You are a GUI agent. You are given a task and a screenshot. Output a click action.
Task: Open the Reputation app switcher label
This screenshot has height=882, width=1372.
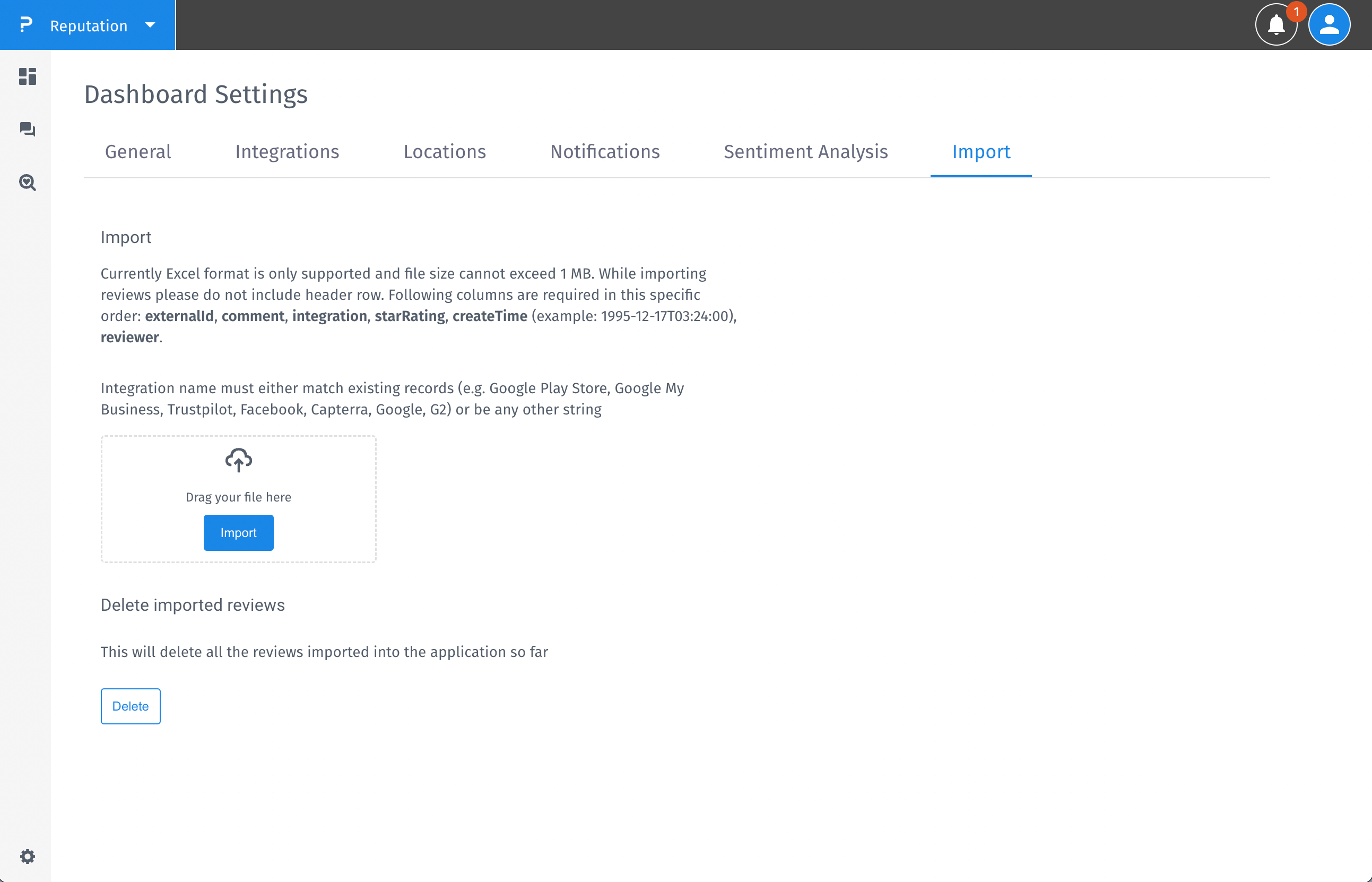pyautogui.click(x=89, y=26)
